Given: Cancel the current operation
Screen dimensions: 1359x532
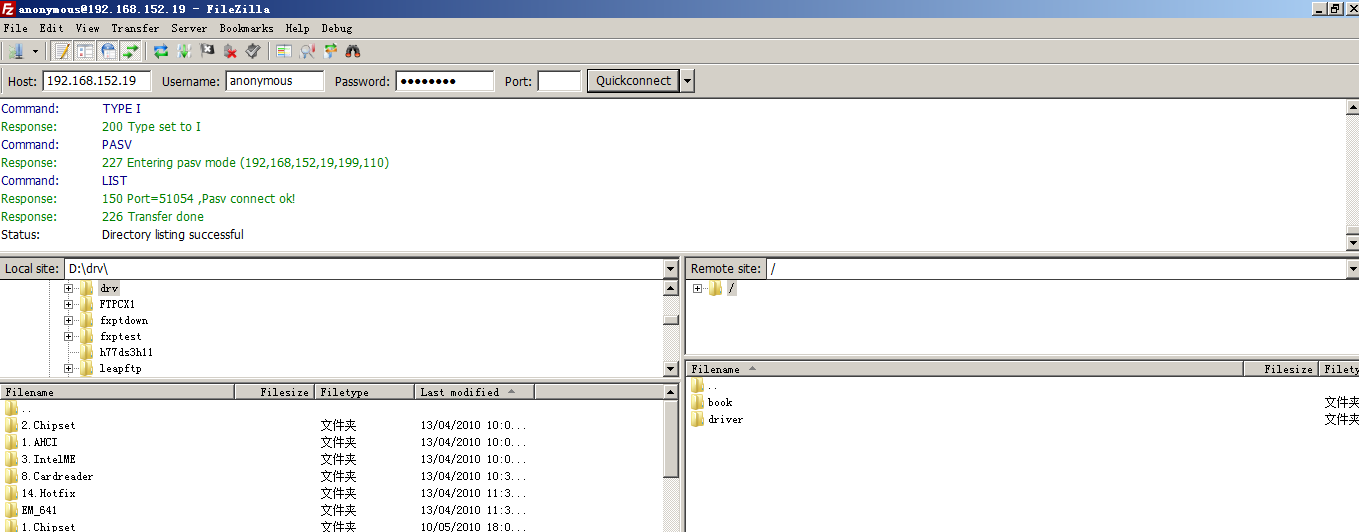Looking at the screenshot, I should coord(208,51).
